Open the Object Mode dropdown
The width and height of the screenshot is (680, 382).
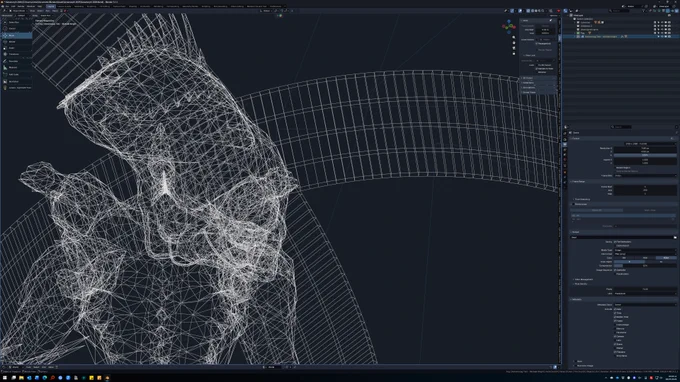pos(18,11)
